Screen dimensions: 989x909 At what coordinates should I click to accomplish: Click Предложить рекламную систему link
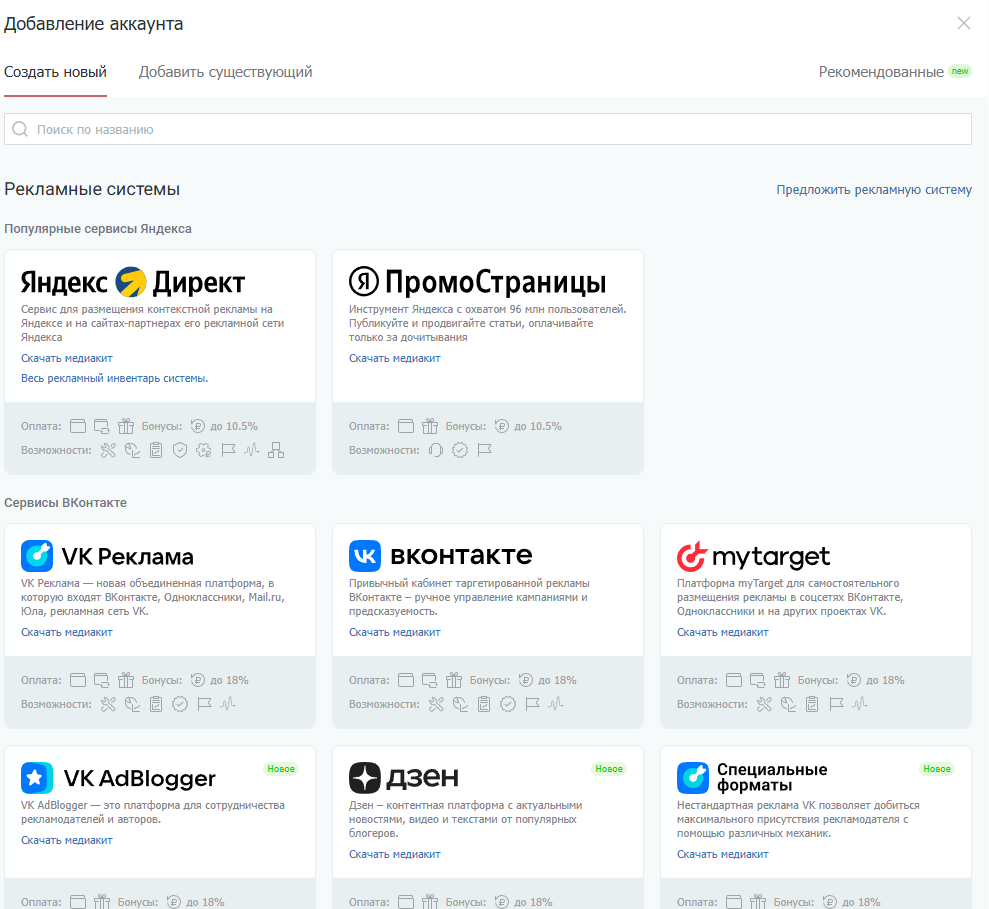click(873, 190)
